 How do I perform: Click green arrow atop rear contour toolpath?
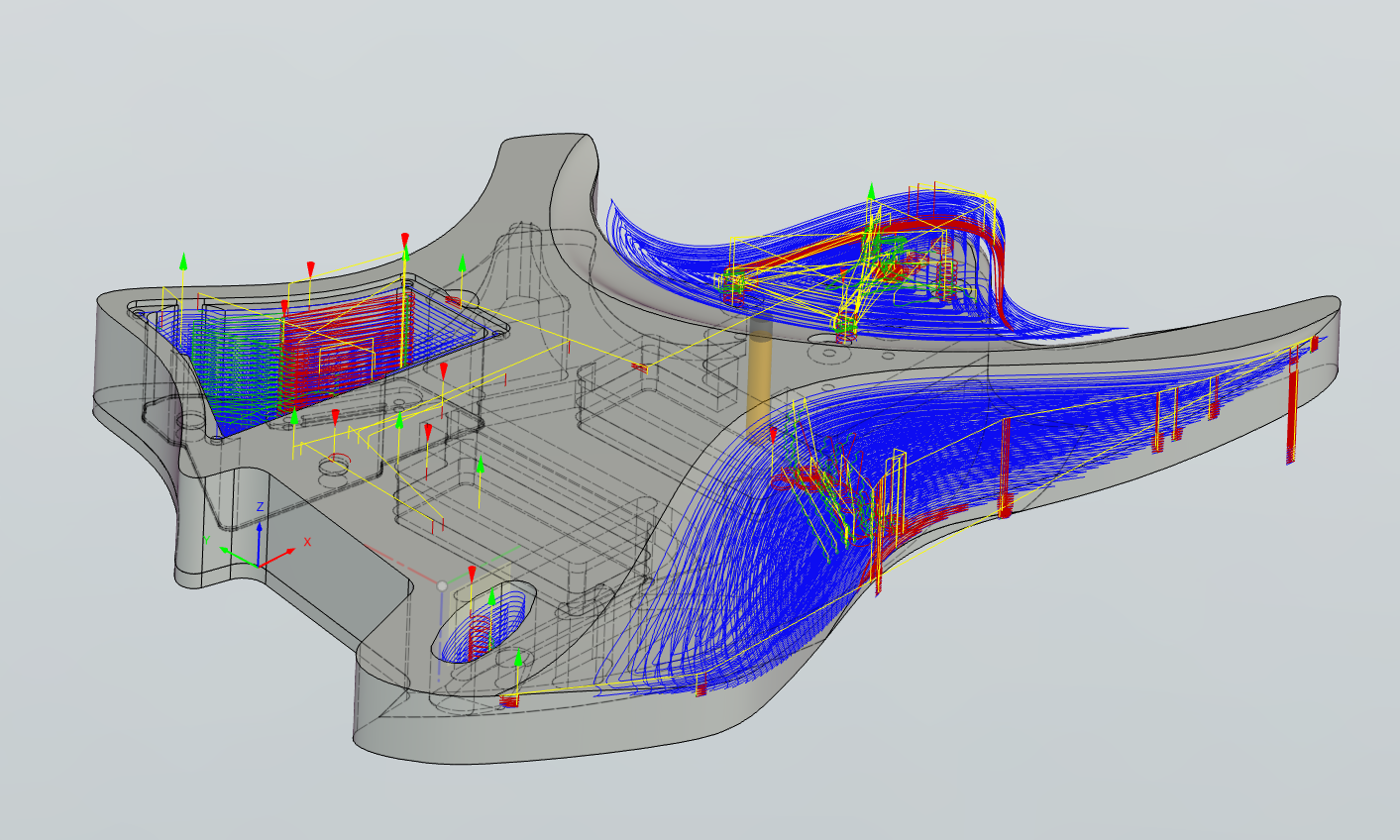point(872,190)
